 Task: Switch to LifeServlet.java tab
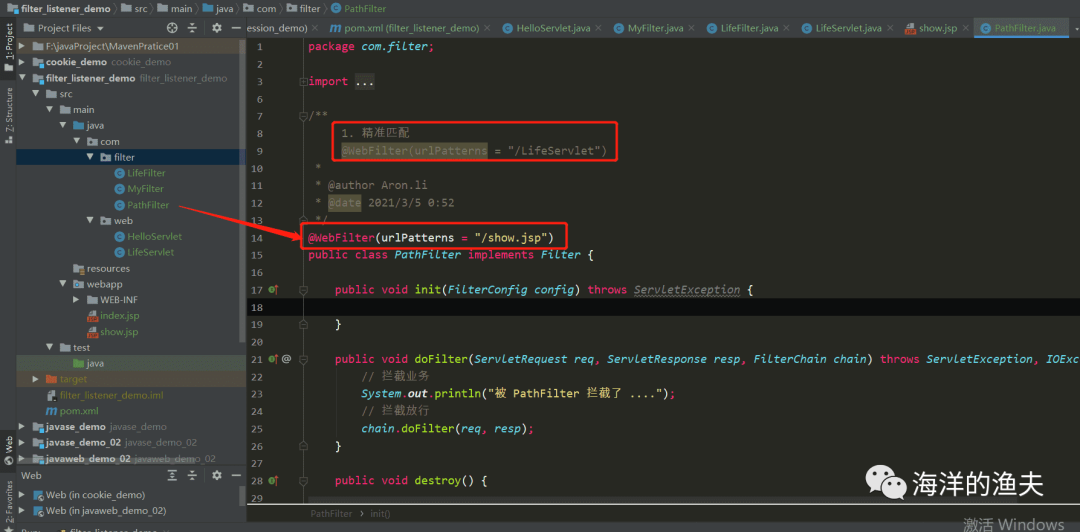pos(848,28)
